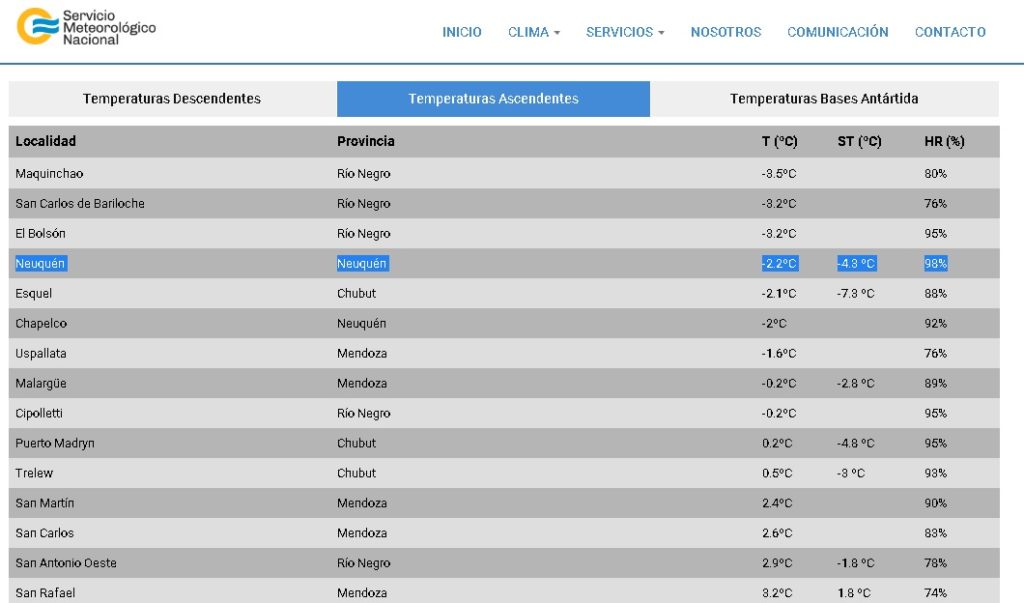
Task: Select the highlighted Neuquén locality cell
Action: pos(41,264)
